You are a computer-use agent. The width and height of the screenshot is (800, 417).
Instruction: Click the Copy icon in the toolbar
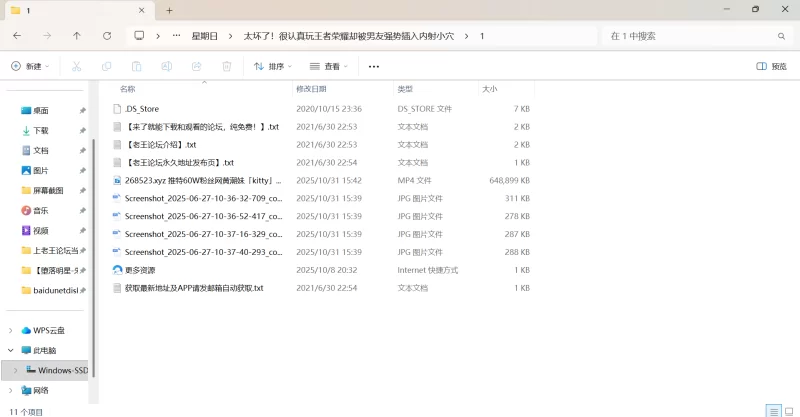pos(106,66)
